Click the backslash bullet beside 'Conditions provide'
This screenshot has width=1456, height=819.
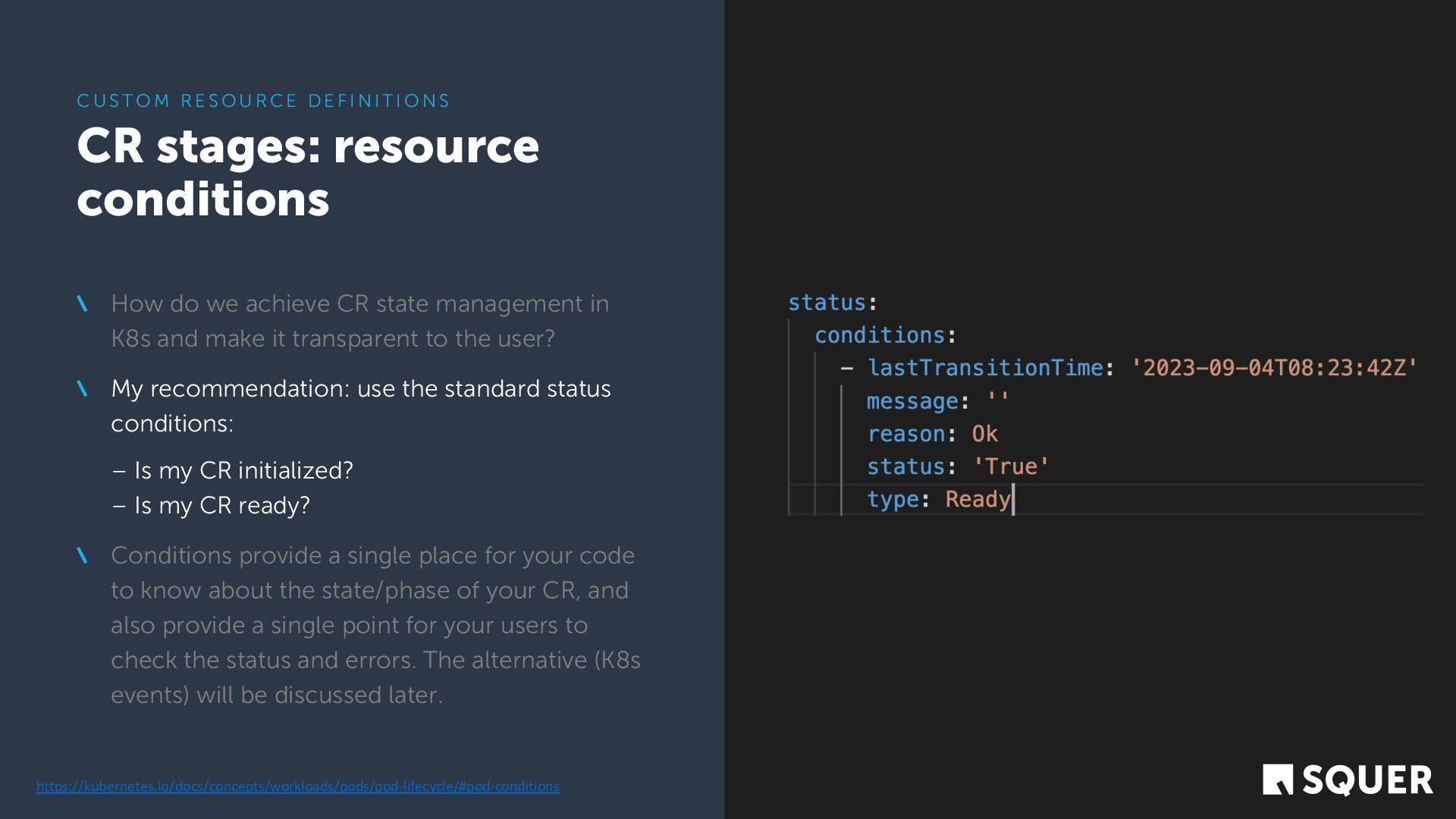(83, 556)
